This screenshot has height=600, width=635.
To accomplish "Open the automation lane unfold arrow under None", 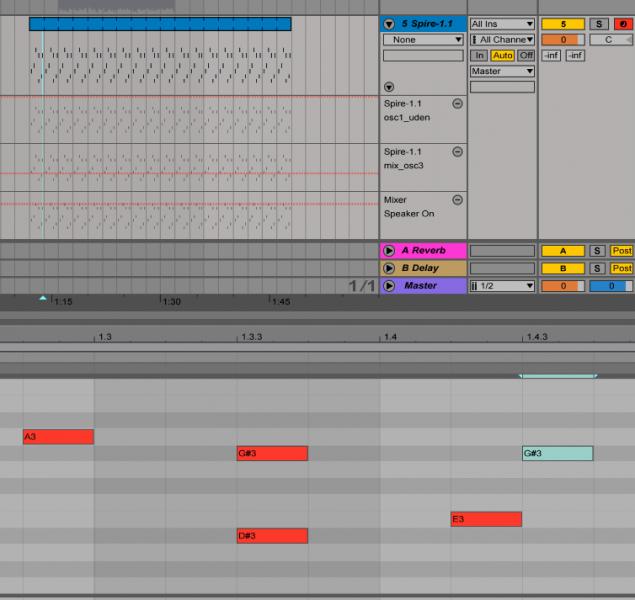I will point(389,87).
